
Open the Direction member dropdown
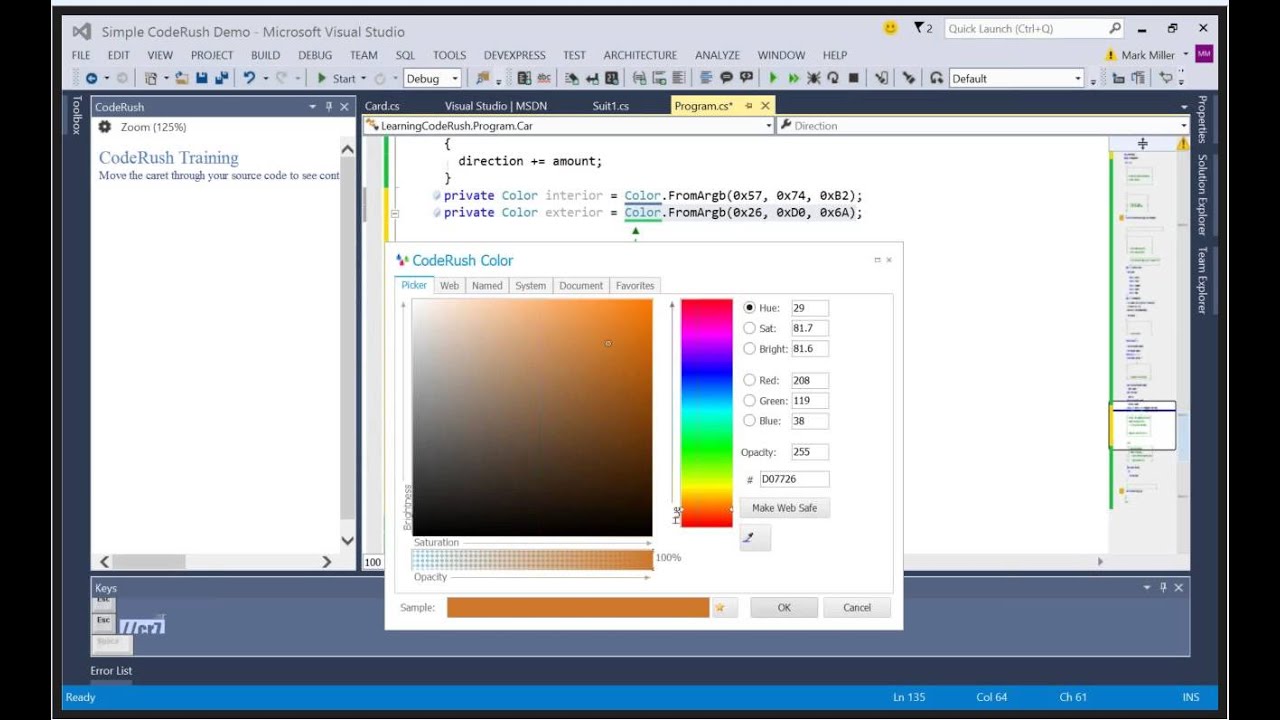pyautogui.click(x=1184, y=126)
